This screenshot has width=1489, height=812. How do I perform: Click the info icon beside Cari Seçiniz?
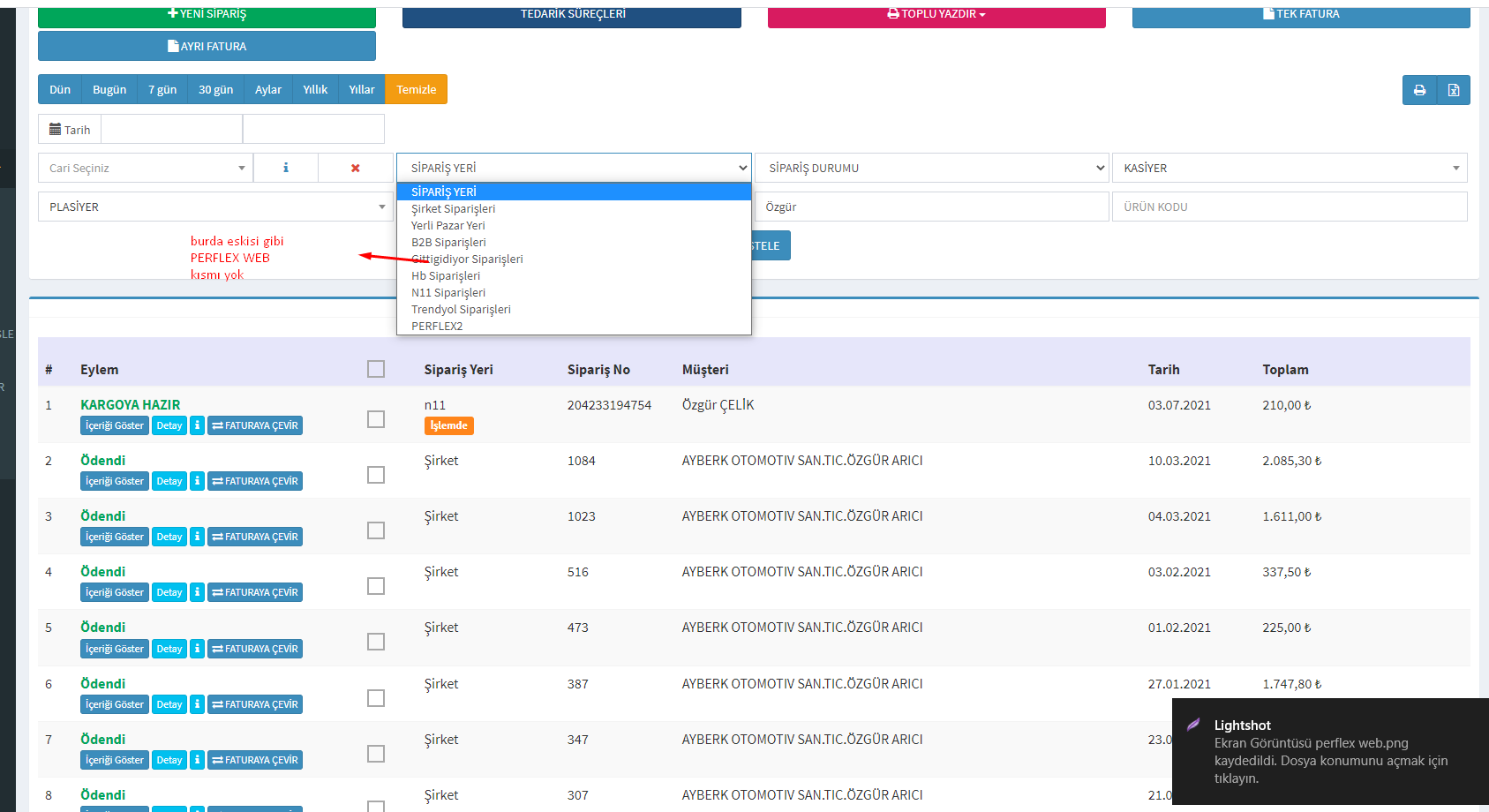click(285, 168)
